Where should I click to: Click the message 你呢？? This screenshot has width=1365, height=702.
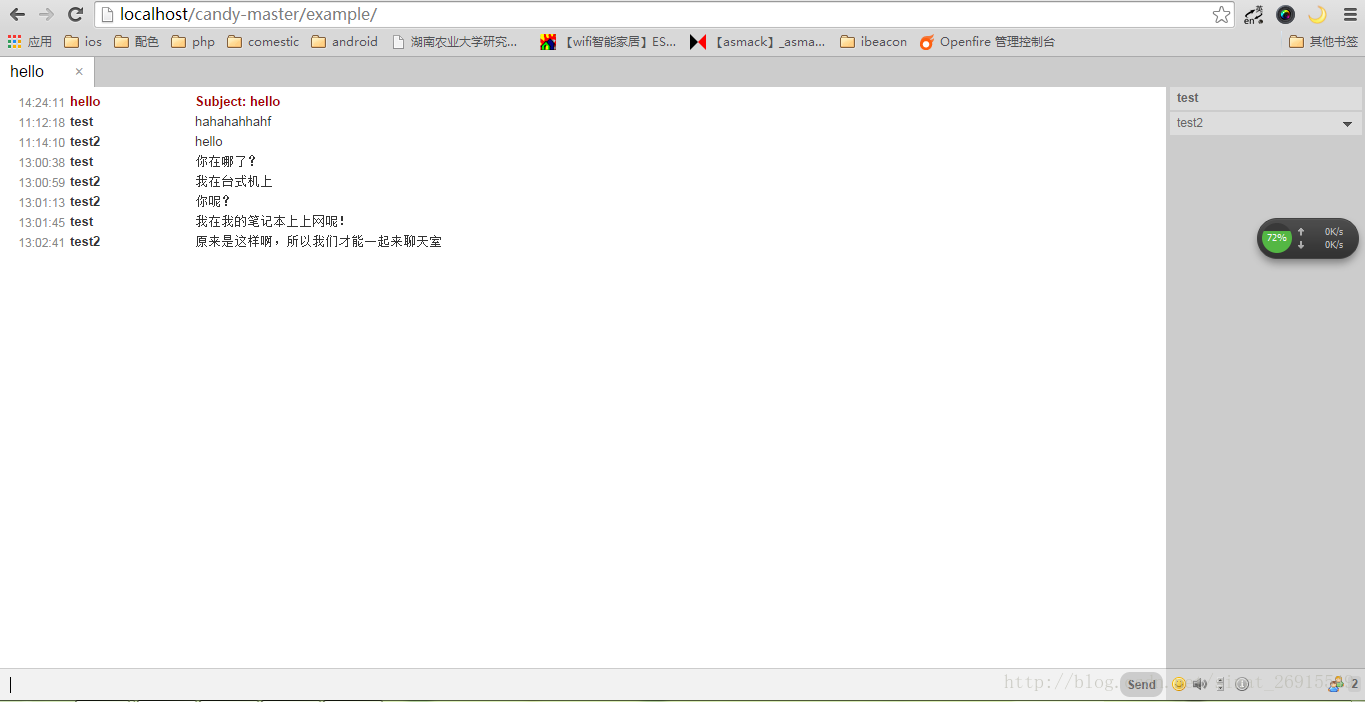213,202
